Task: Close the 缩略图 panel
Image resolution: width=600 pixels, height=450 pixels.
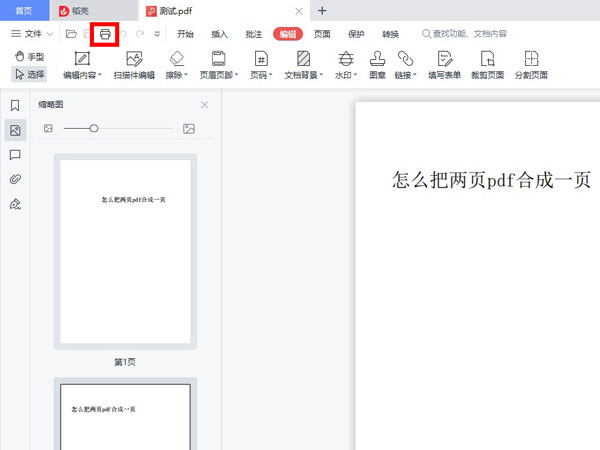Action: (x=205, y=105)
